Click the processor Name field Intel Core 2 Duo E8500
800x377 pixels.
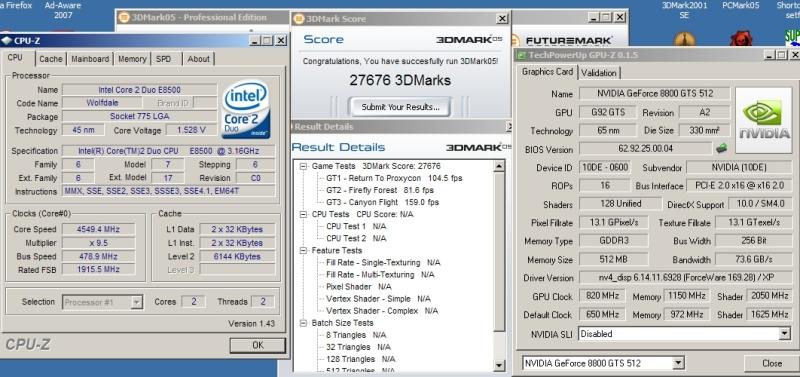(x=140, y=90)
